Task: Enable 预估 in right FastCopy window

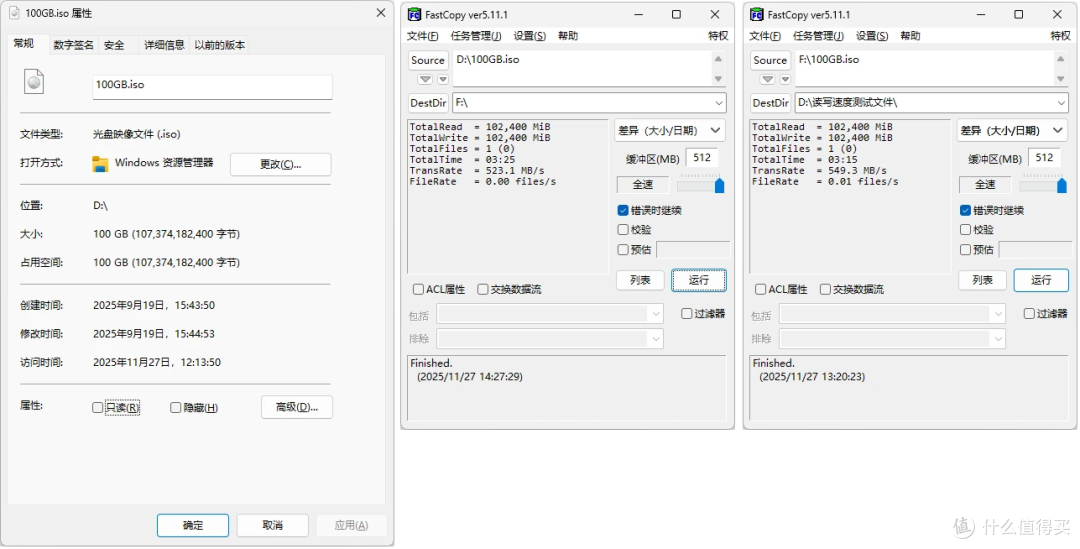Action: [x=965, y=249]
